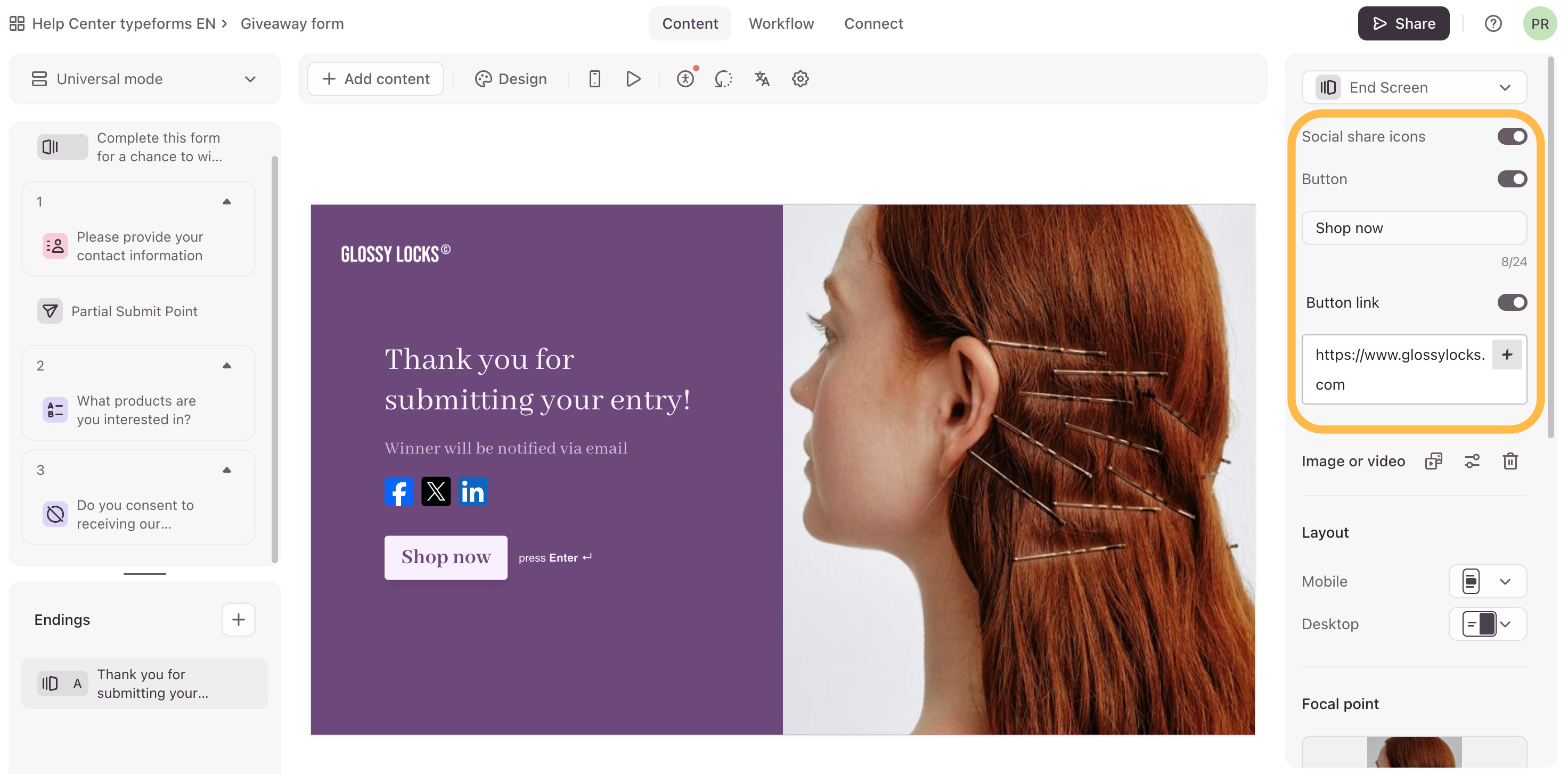The image size is (1568, 774).
Task: Expand the End Screen type dropdown
Action: tap(1414, 88)
